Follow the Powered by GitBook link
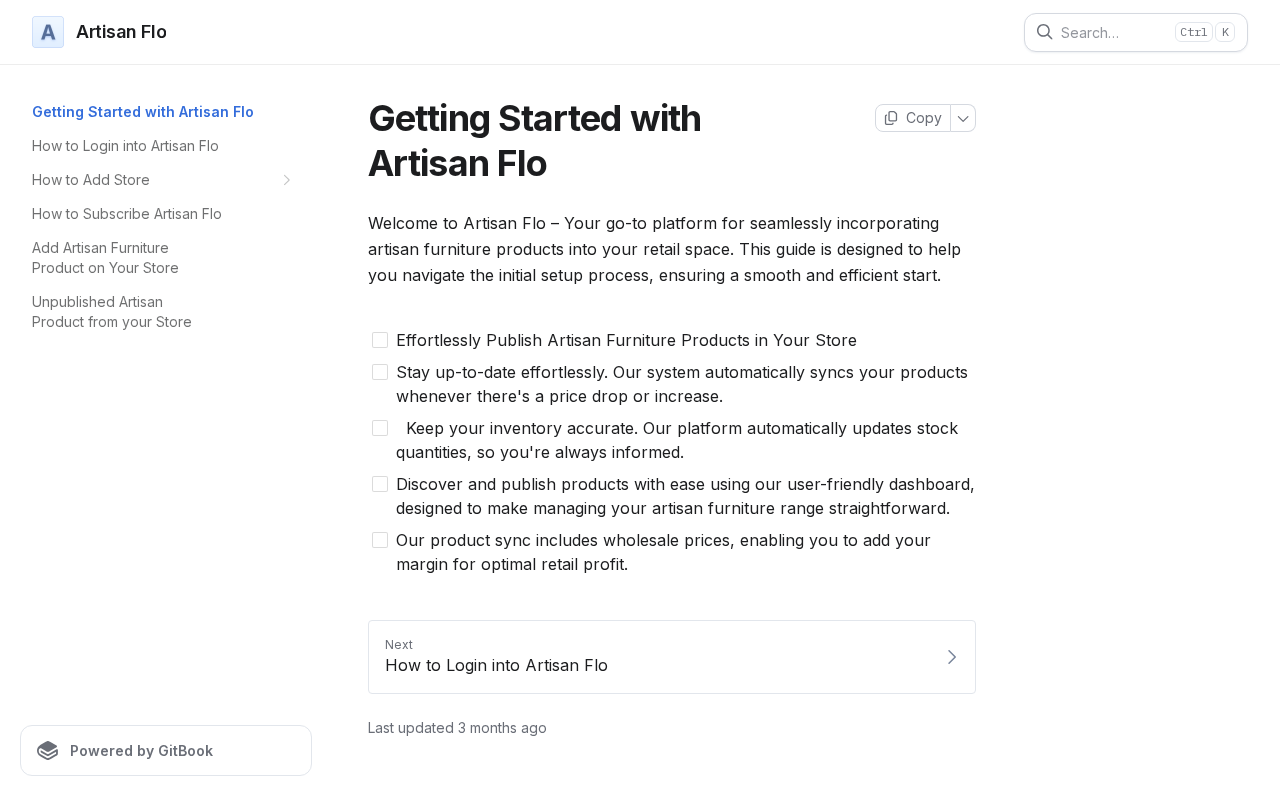 pos(166,751)
